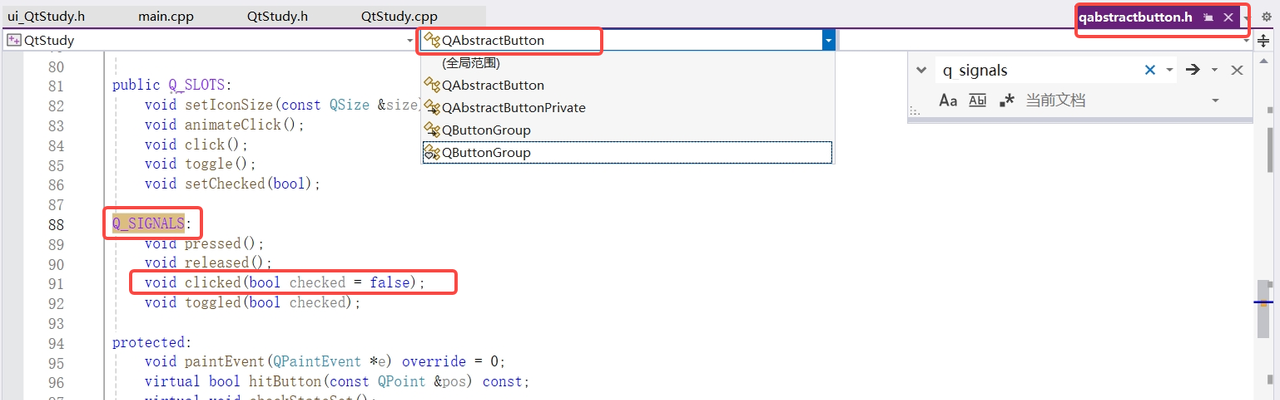Viewport: 1280px width, 400px height.
Task: Open the search scope 当前文档 dropdown
Action: click(1215, 100)
